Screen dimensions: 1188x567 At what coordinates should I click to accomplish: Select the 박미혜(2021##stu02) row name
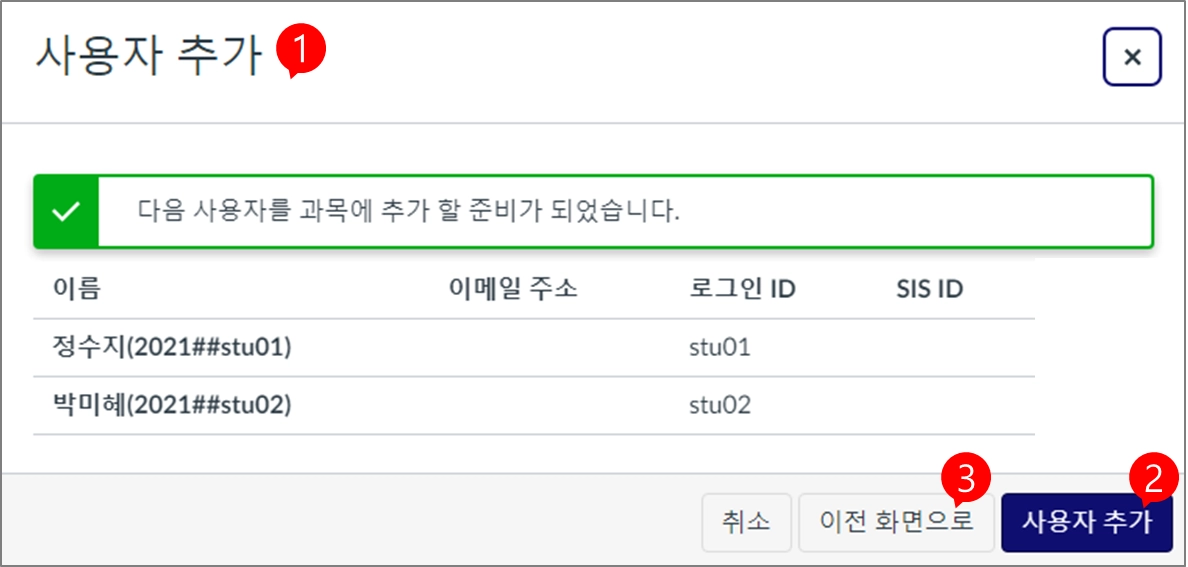click(170, 405)
